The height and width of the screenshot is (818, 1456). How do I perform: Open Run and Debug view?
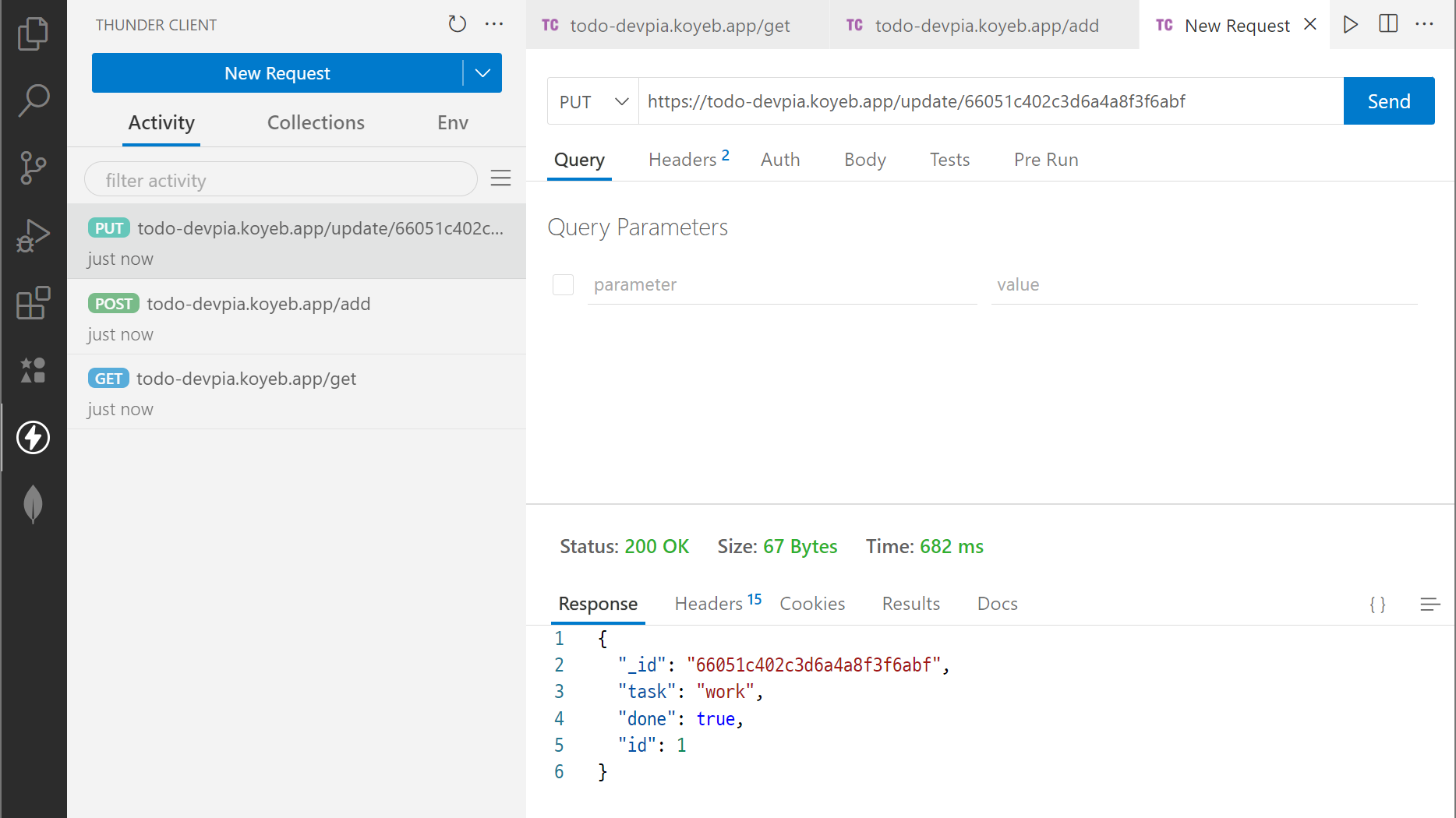coord(33,235)
